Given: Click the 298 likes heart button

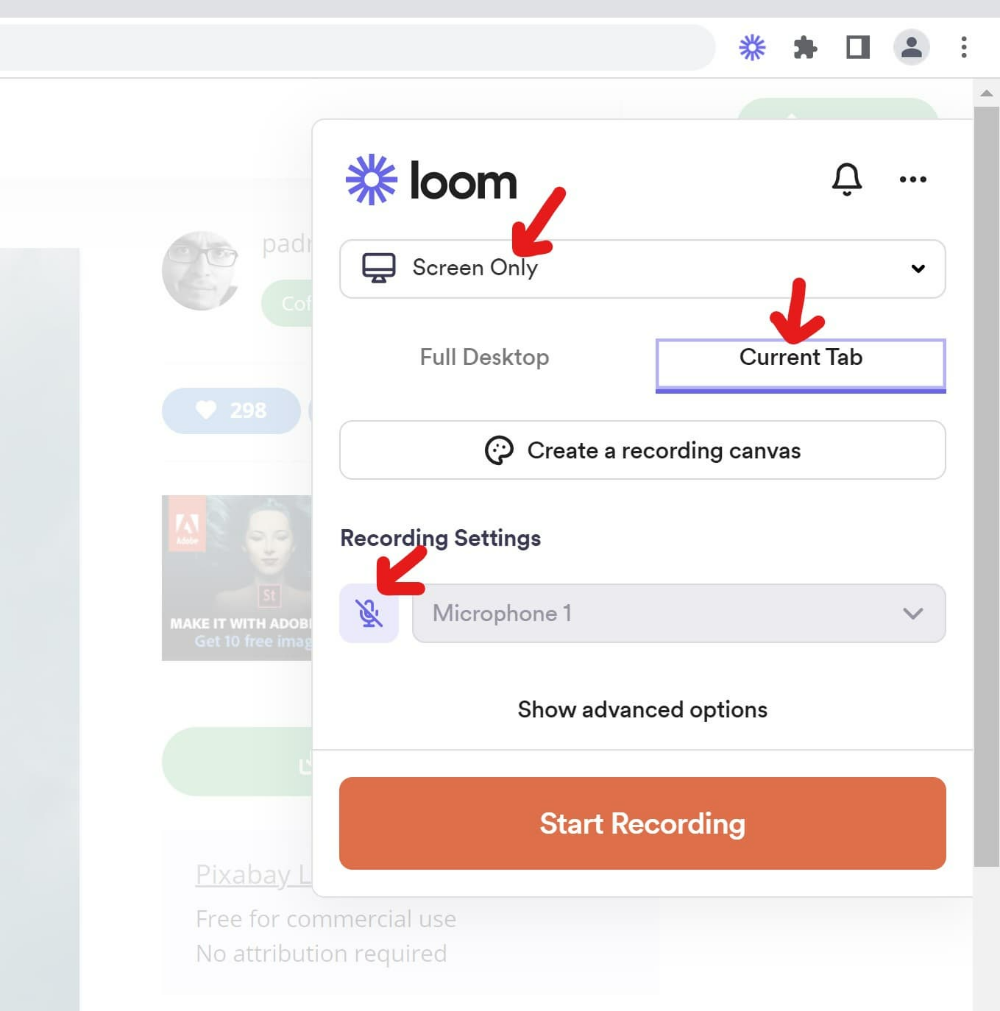Looking at the screenshot, I should pyautogui.click(x=231, y=411).
